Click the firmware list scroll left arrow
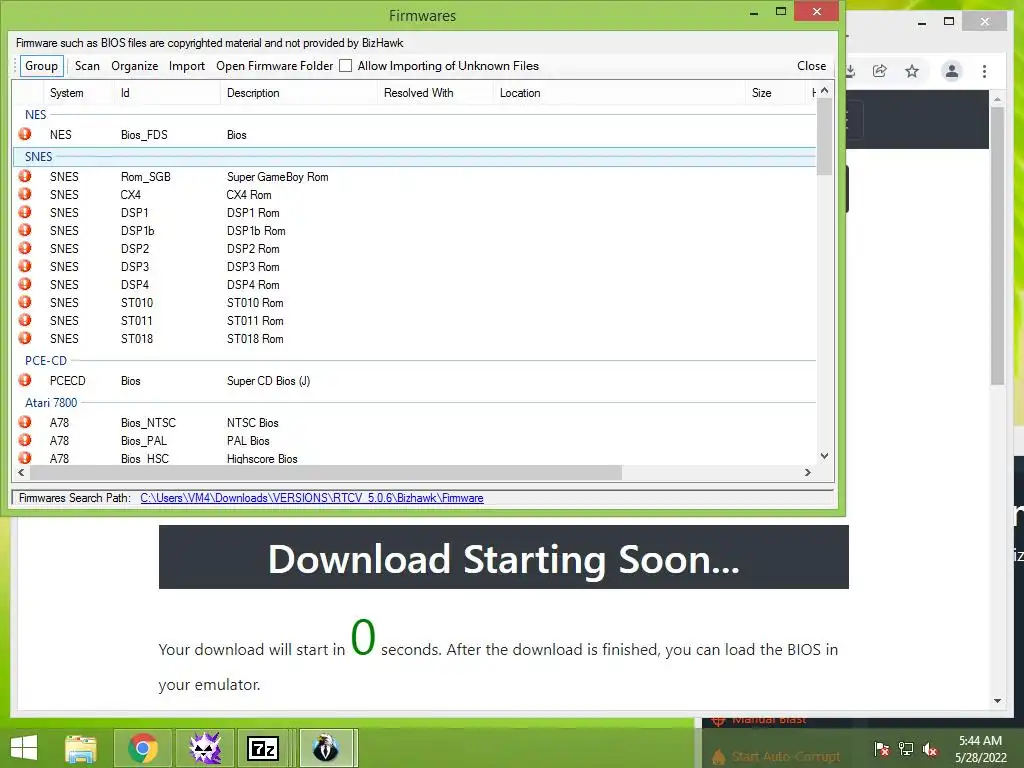Viewport: 1024px width, 768px height. (21, 472)
